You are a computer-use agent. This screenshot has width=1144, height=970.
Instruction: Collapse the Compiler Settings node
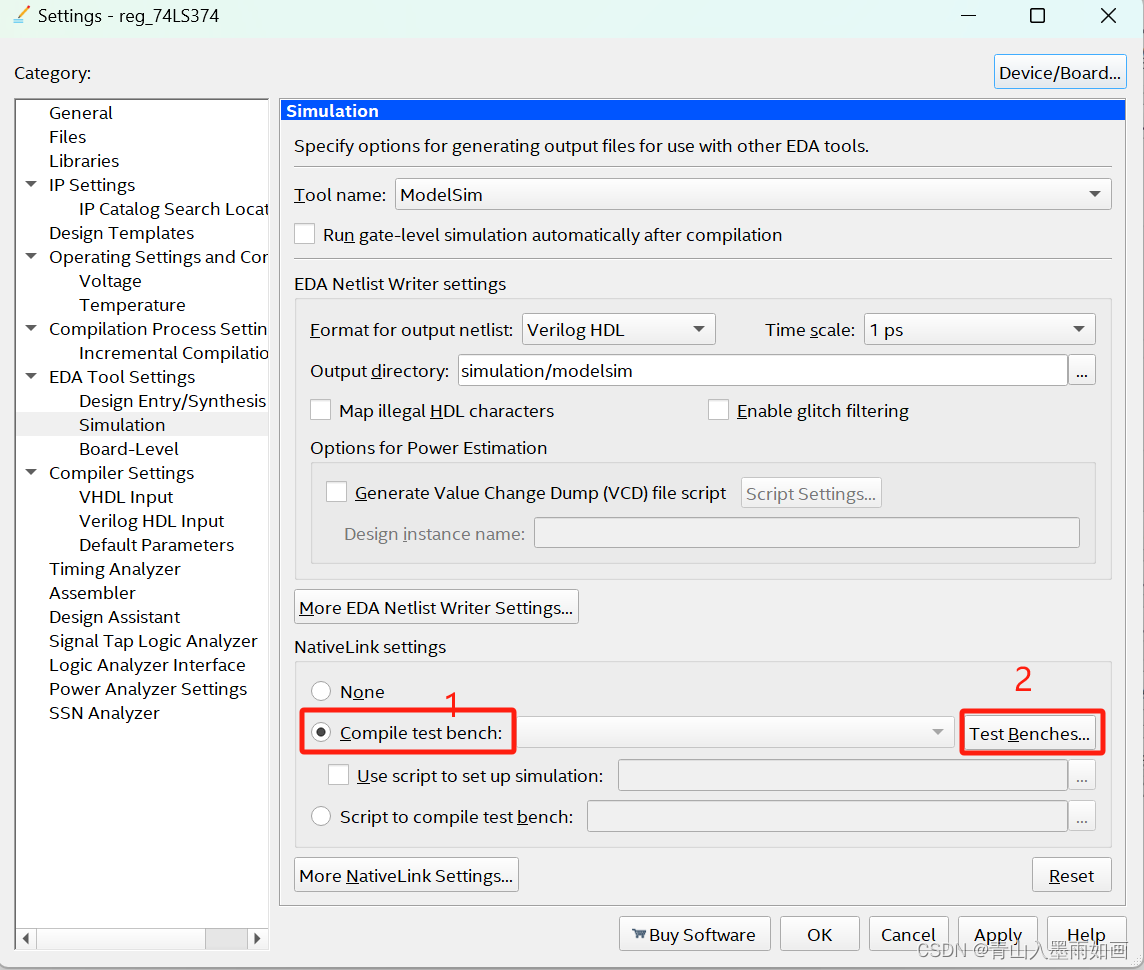[31, 473]
